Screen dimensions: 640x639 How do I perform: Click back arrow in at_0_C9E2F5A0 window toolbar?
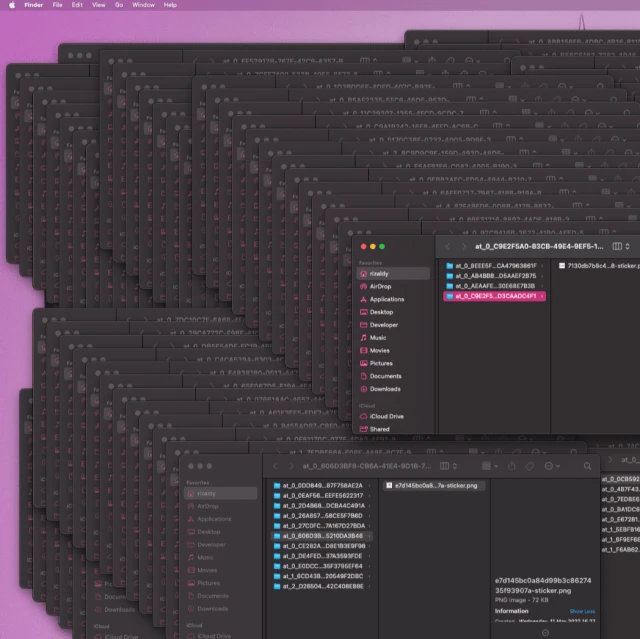(448, 246)
